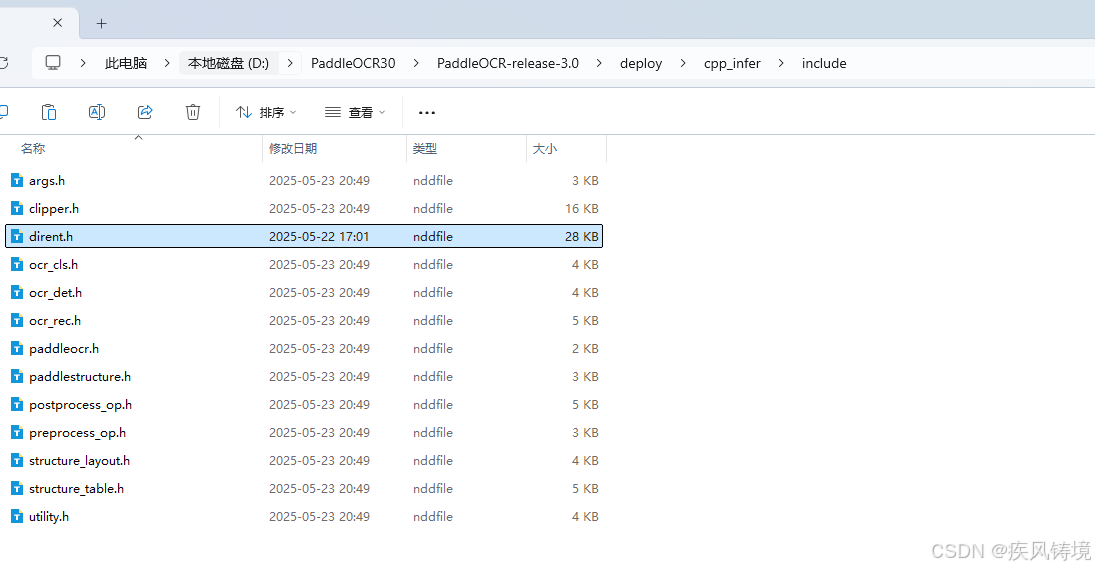Click the file icon of ocr_rec.h
The width and height of the screenshot is (1095, 568).
pos(17,320)
